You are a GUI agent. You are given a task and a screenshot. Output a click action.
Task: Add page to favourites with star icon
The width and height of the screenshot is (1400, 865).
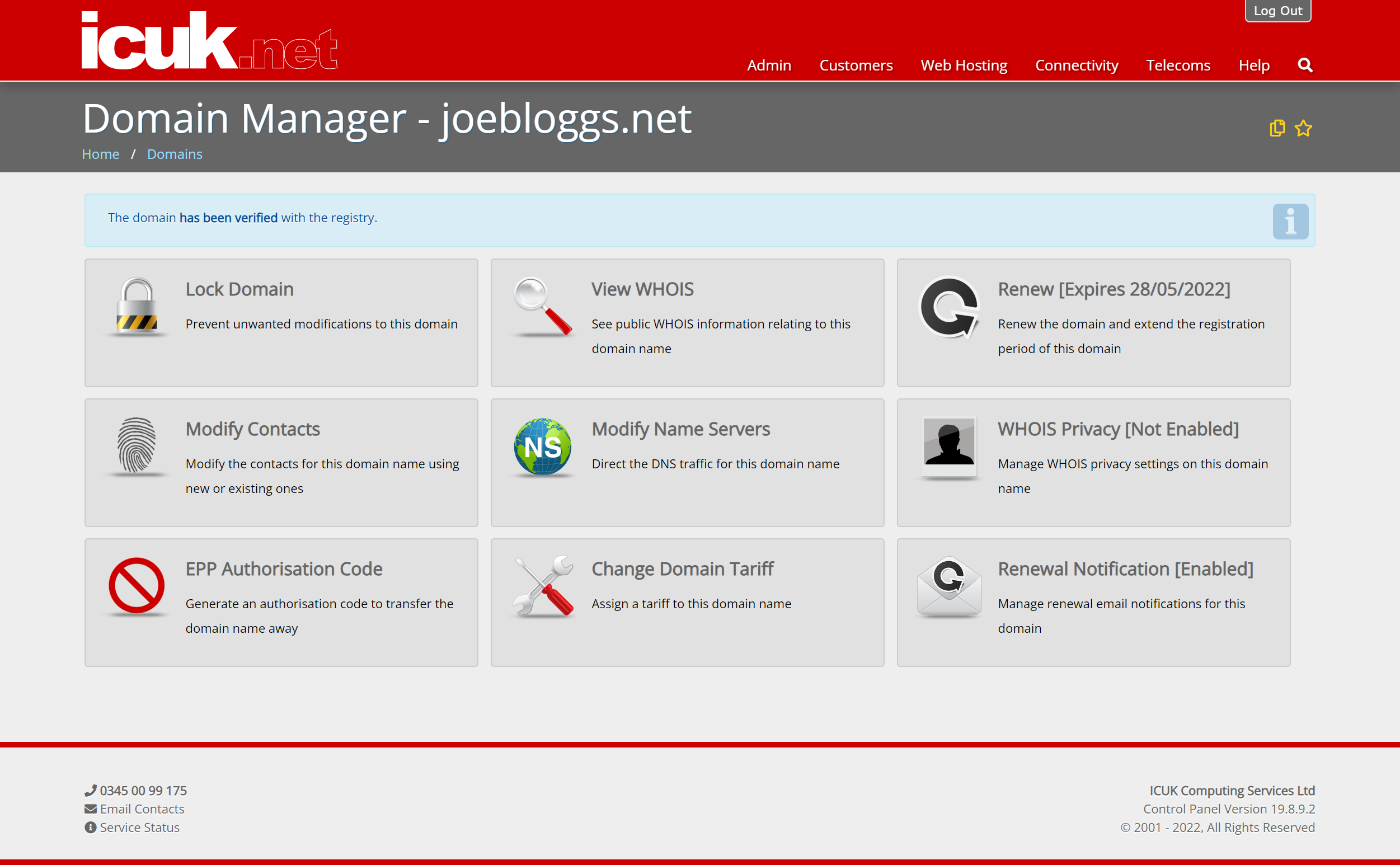[1303, 128]
